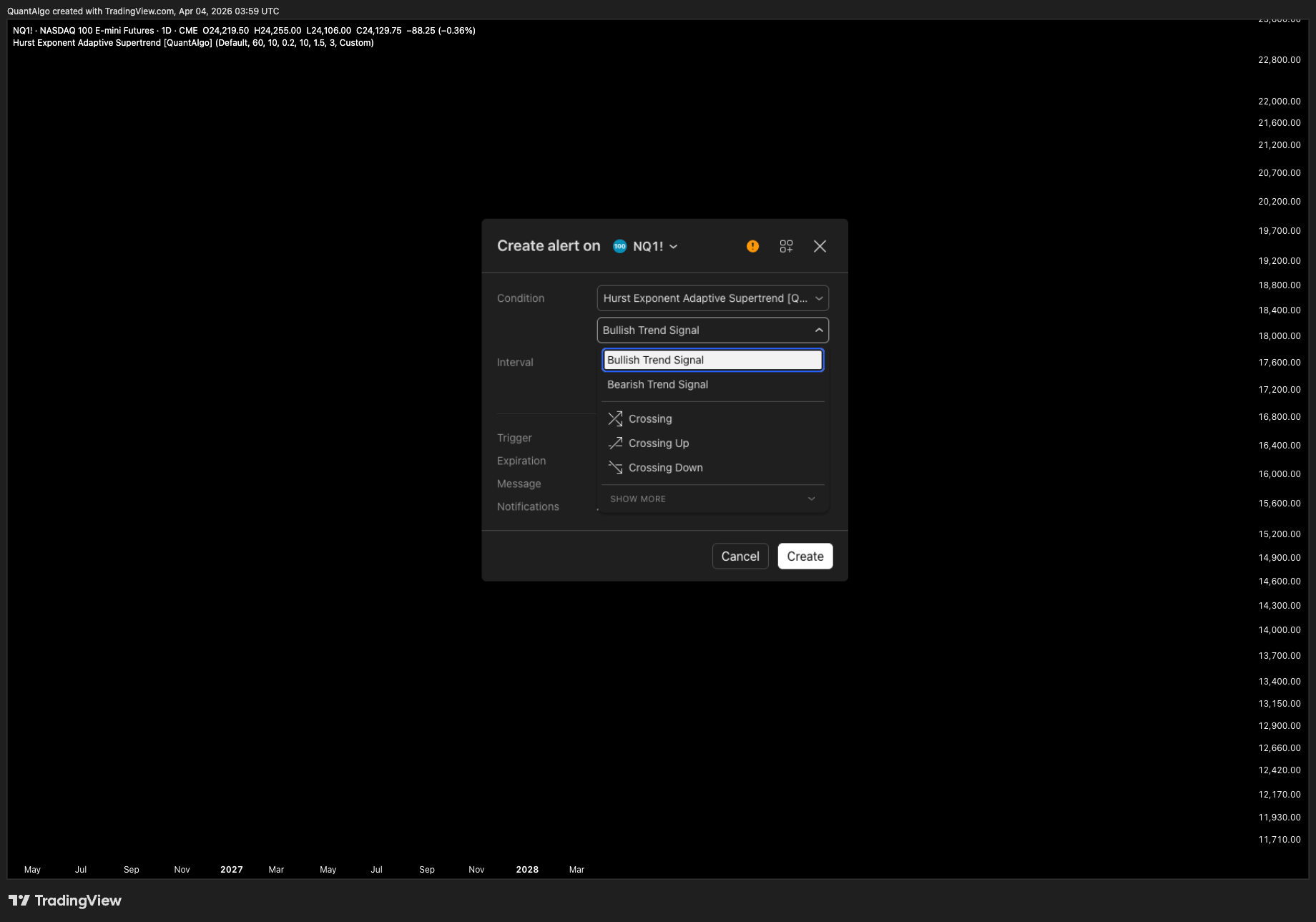1316x922 pixels.
Task: Click the Create alert on heading
Action: click(x=549, y=246)
